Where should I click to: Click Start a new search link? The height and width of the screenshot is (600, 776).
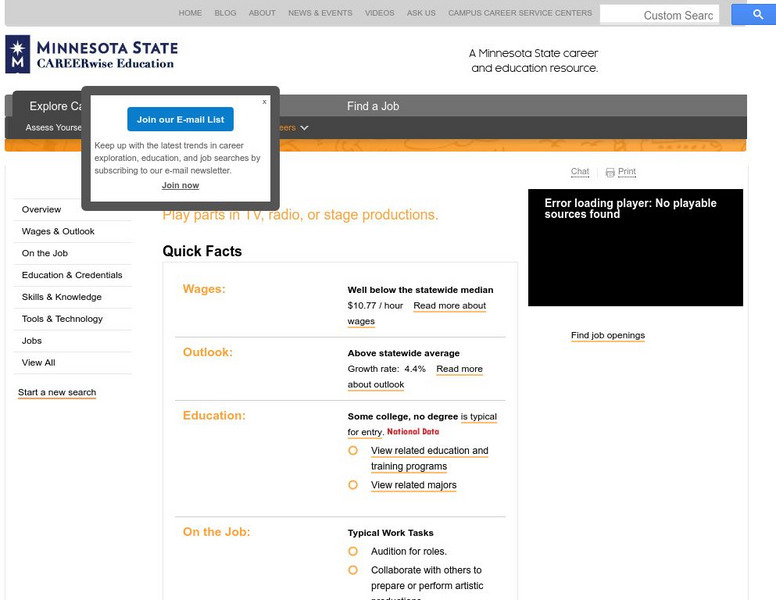click(57, 392)
